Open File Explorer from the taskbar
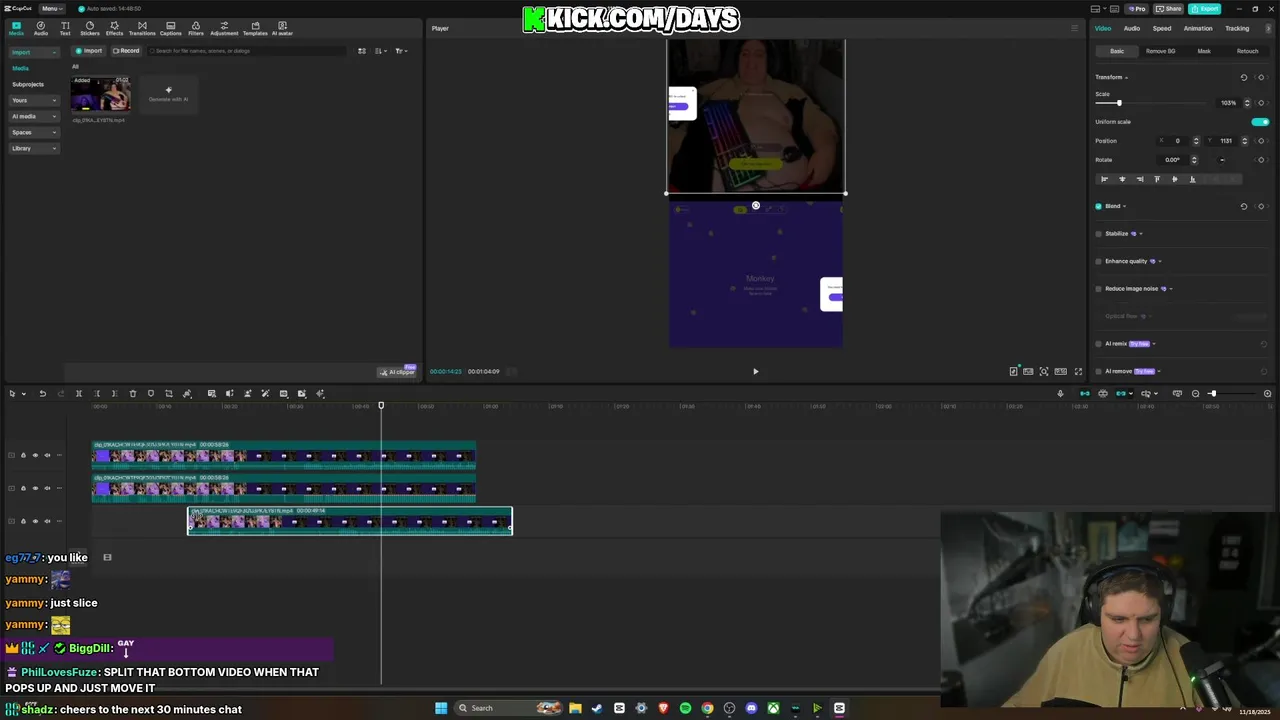 pyautogui.click(x=575, y=708)
